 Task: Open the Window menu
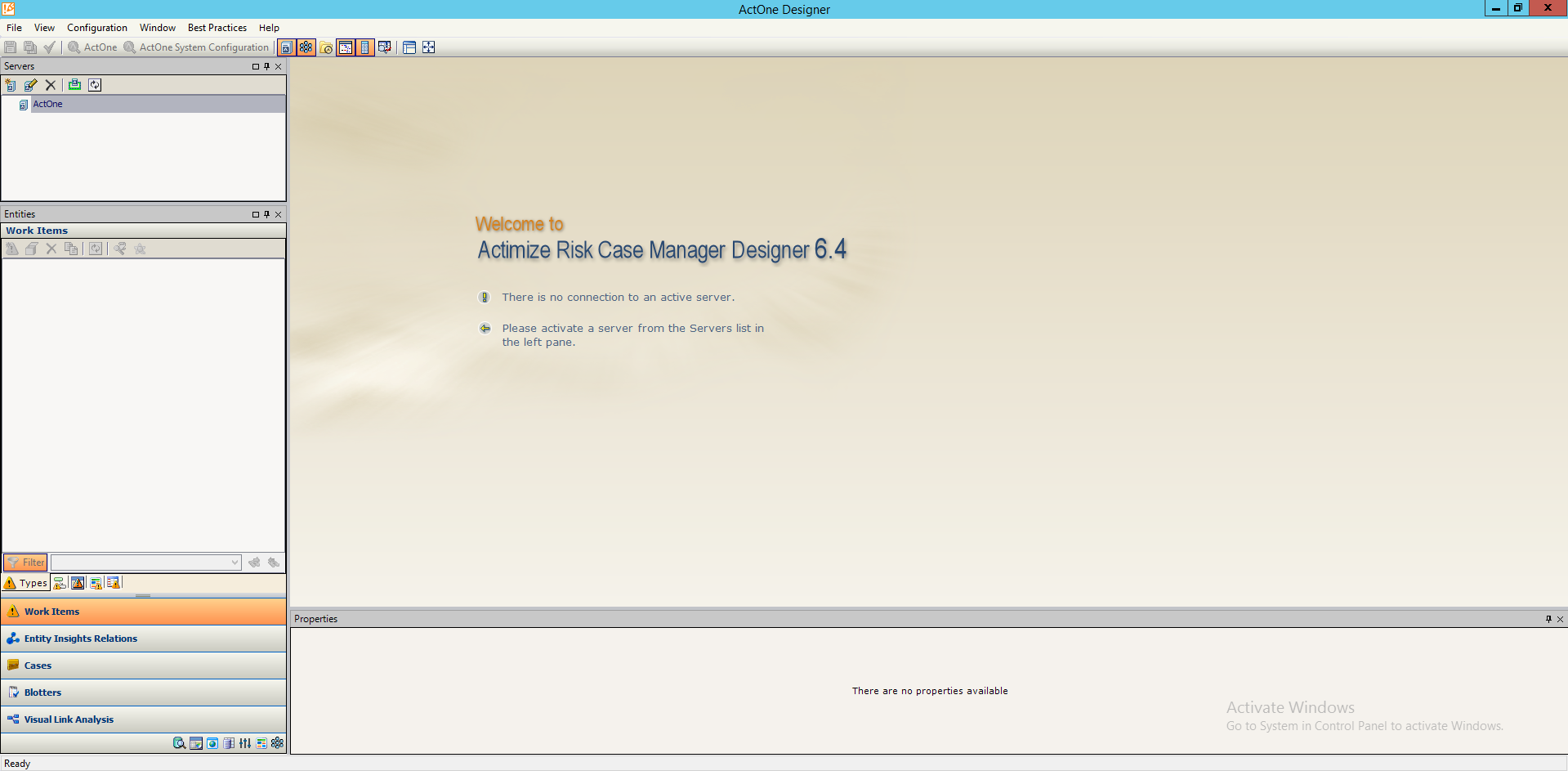pyautogui.click(x=158, y=28)
